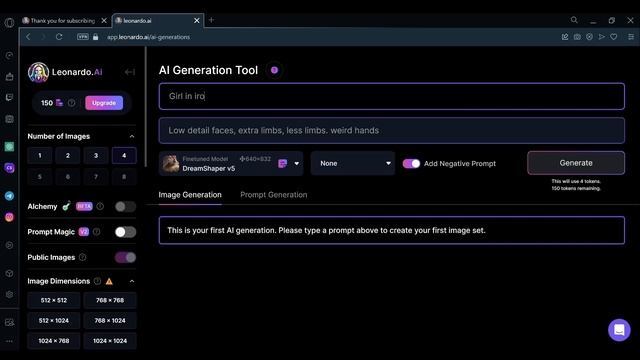
Task: Choose the 768 × 1024 dimension
Action: 110,320
